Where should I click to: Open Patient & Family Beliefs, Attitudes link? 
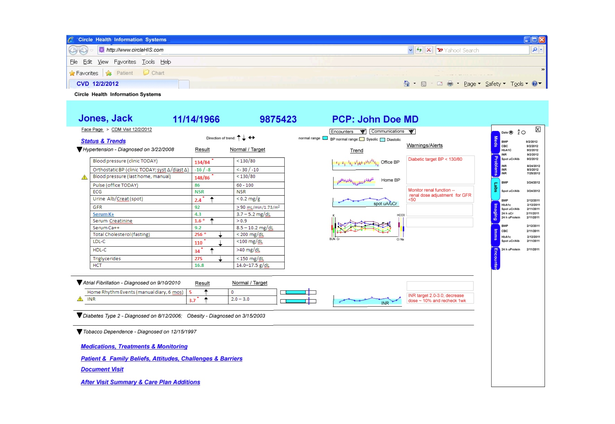(x=162, y=358)
